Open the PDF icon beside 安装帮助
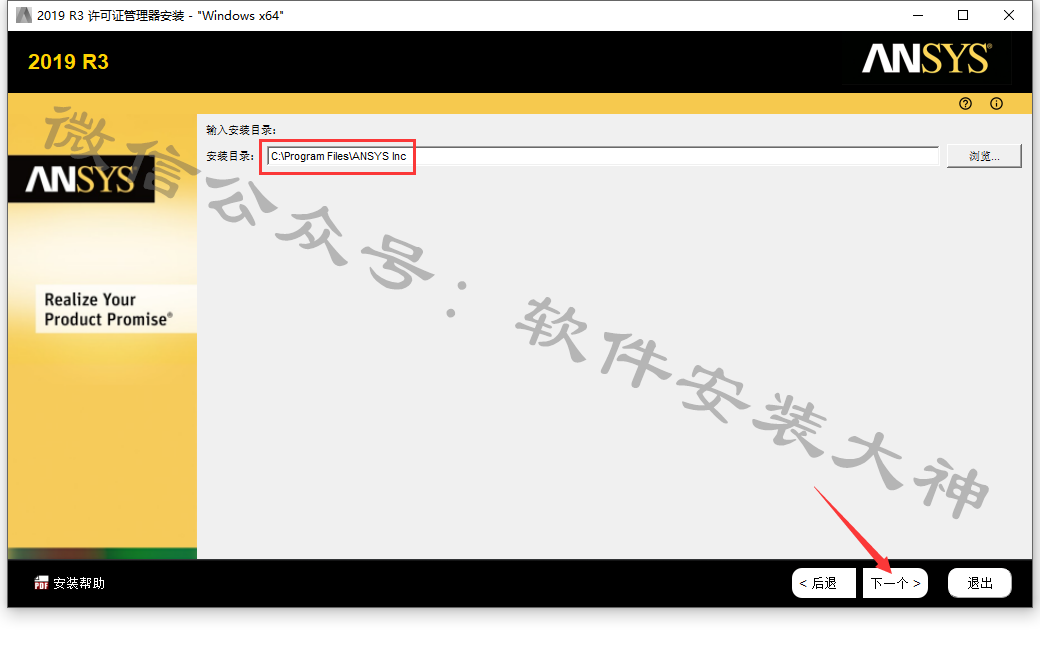The height and width of the screenshot is (645, 1040). [41, 583]
